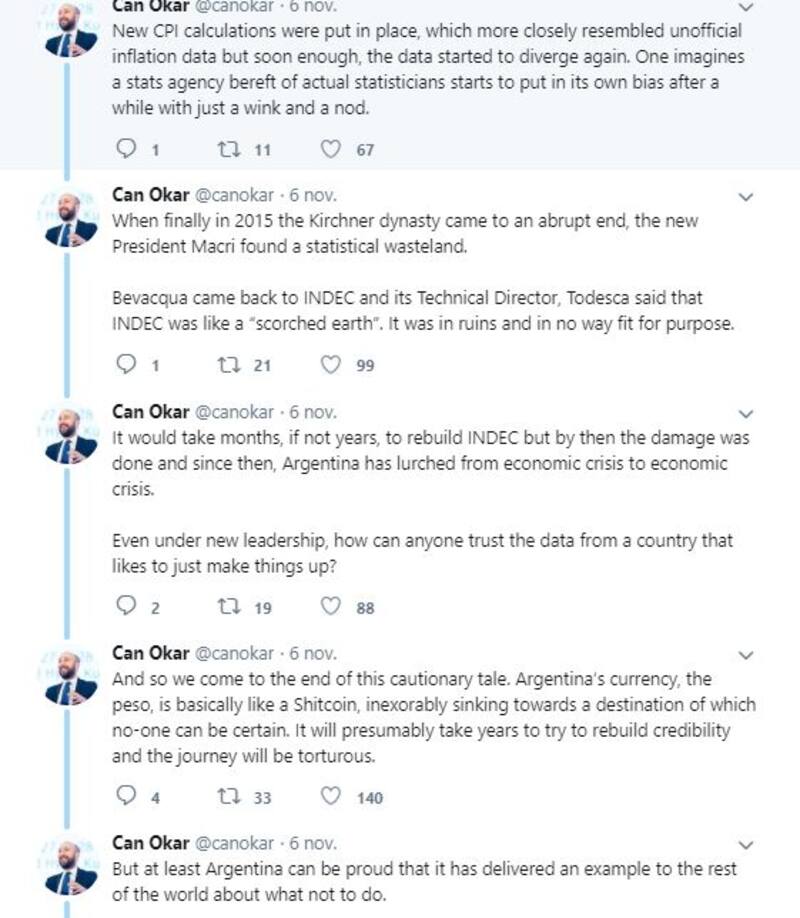Reply to the tweet with 2 replies

tap(126, 607)
